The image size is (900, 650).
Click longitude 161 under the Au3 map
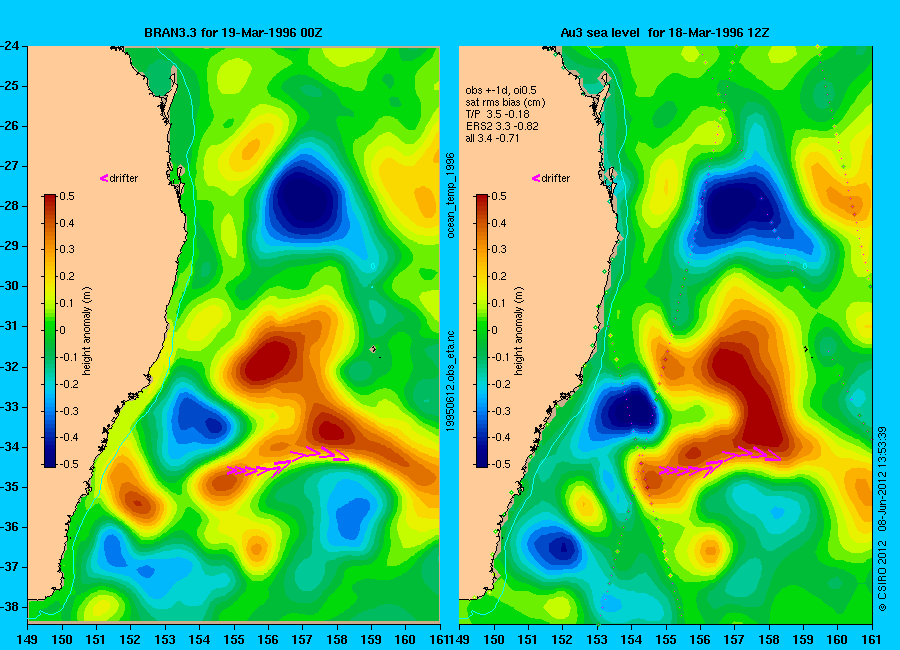click(x=871, y=640)
